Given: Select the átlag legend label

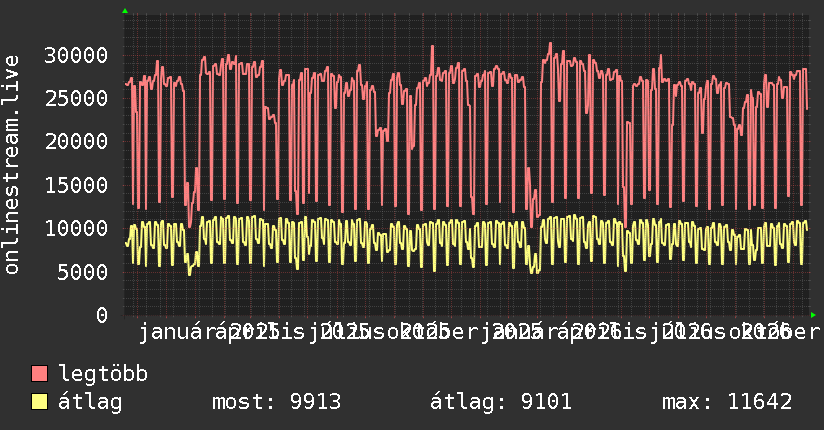Looking at the screenshot, I should coord(90,402).
